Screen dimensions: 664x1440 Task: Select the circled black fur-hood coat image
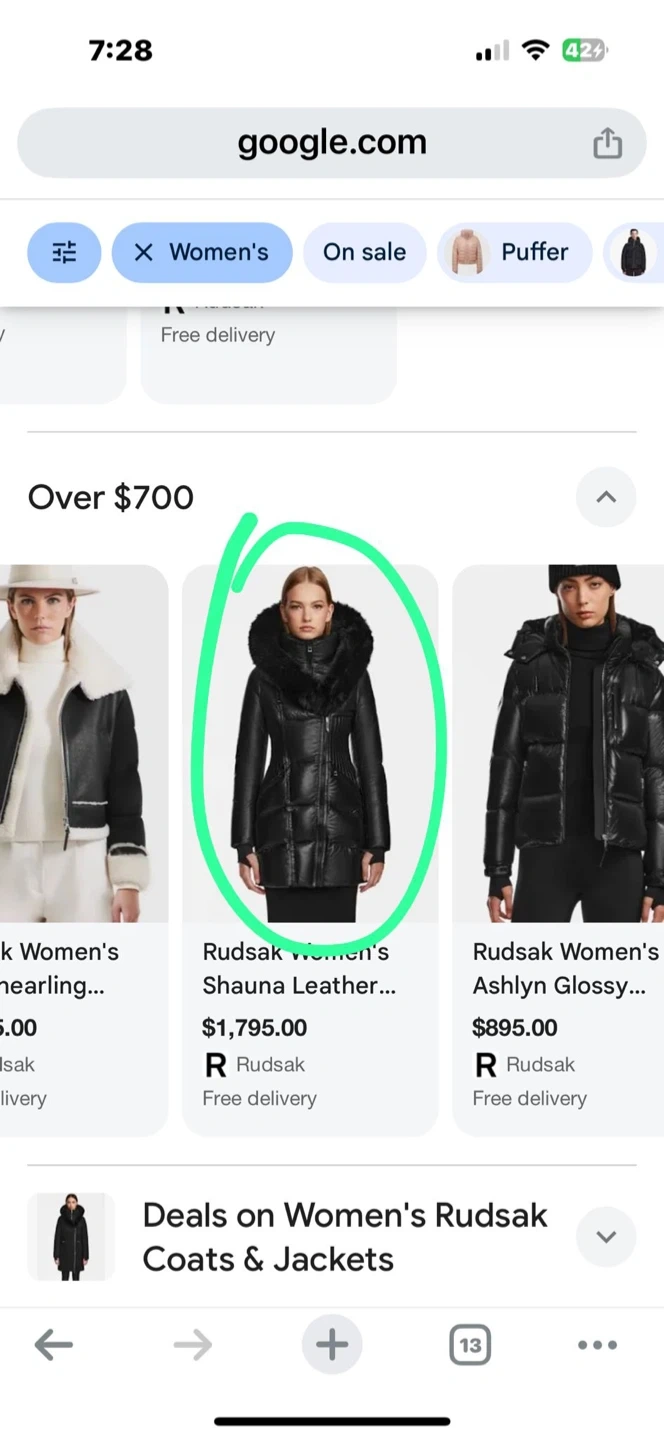click(x=310, y=743)
